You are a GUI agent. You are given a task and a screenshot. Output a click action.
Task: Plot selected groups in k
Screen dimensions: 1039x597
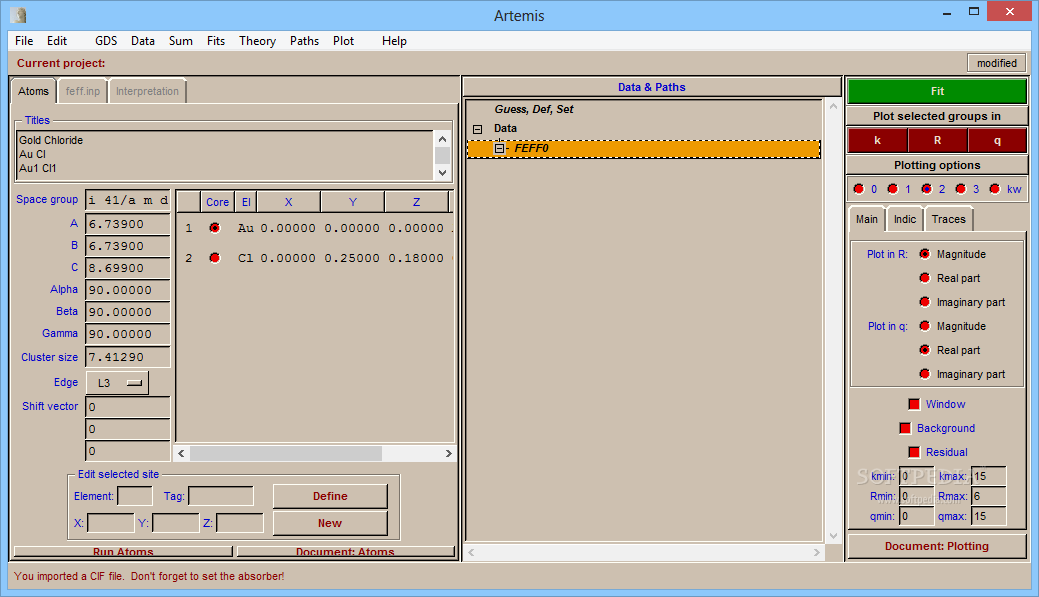pyautogui.click(x=877, y=140)
